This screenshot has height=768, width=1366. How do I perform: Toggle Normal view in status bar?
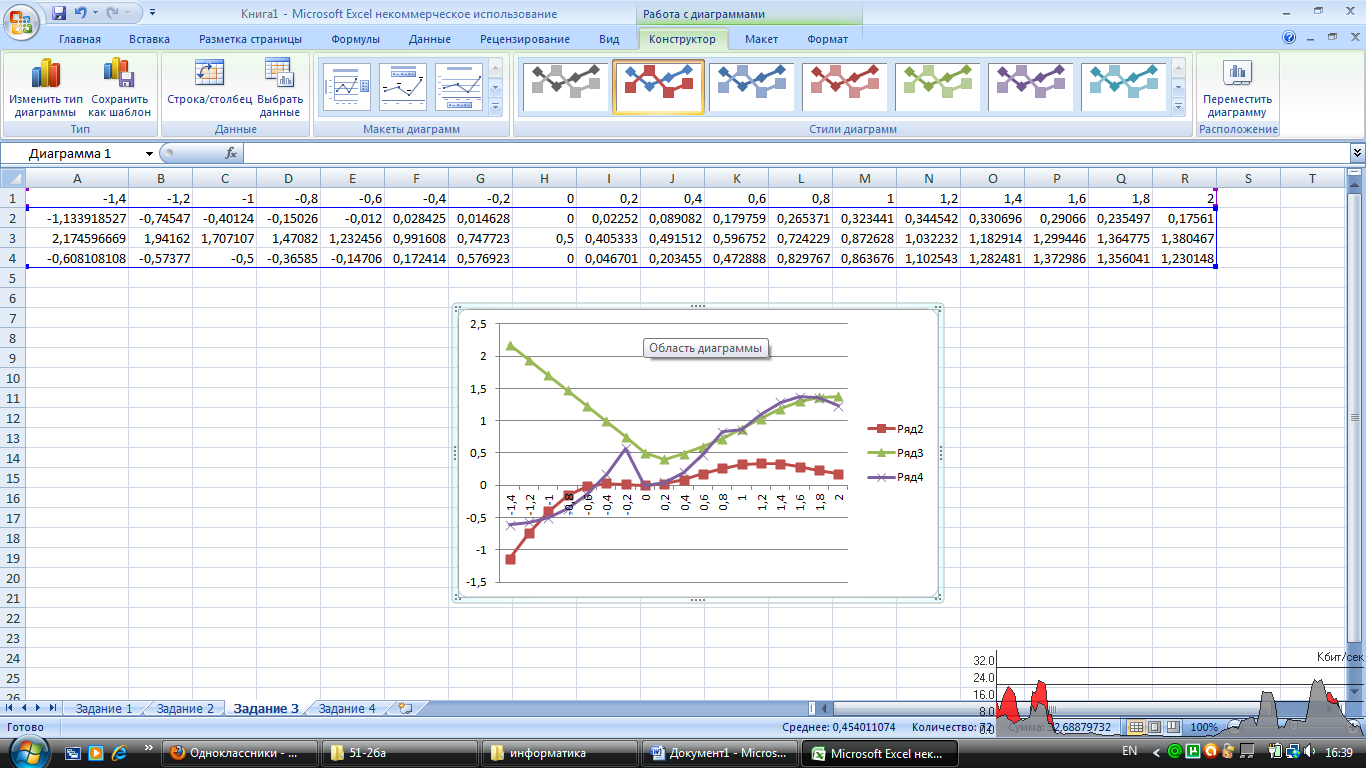coord(1135,727)
